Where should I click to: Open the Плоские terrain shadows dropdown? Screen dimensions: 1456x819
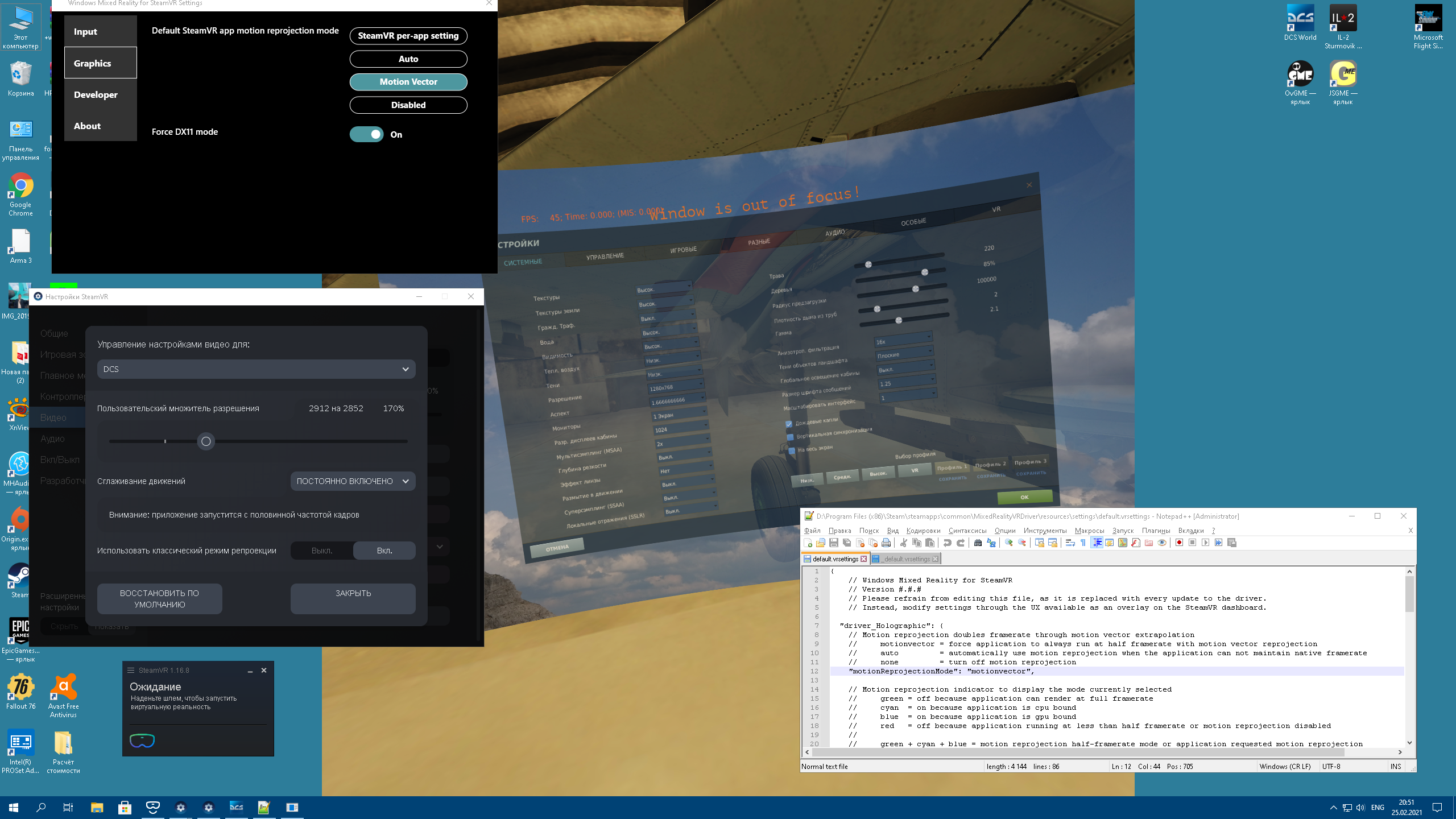pos(904,354)
